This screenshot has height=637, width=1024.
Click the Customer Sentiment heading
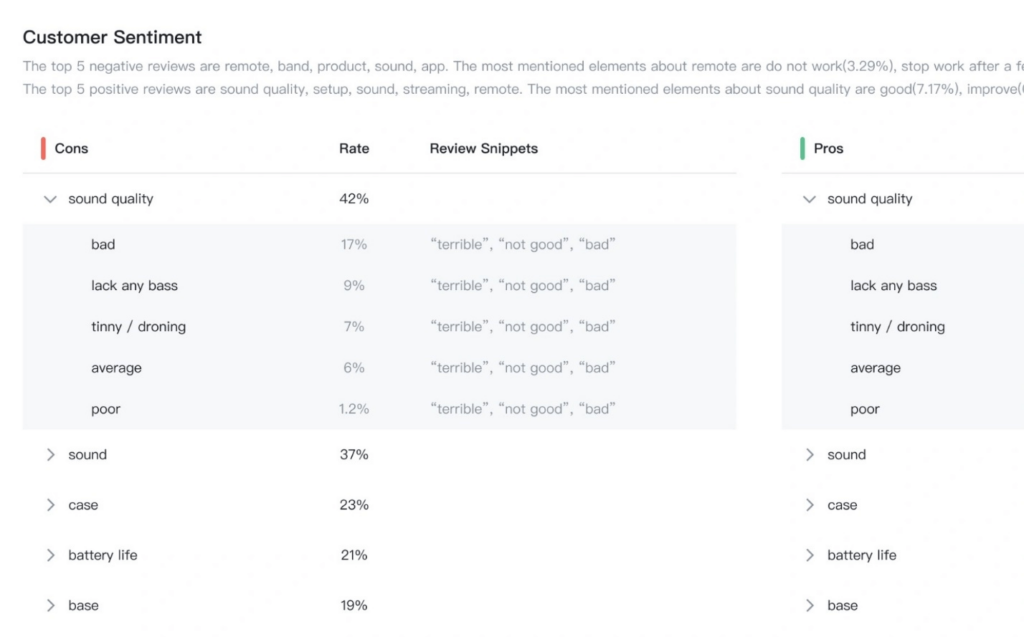coord(112,37)
